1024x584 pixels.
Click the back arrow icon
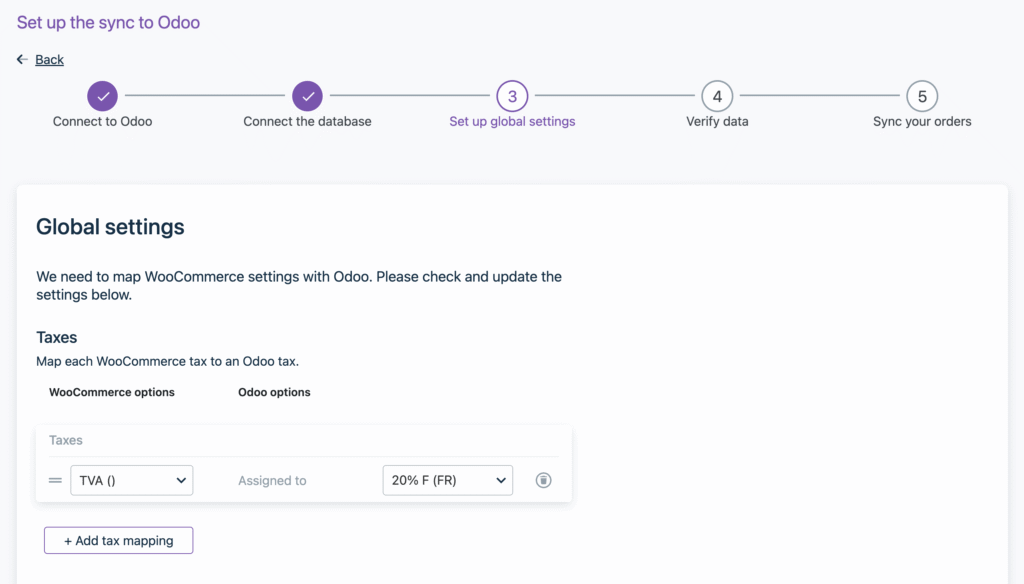(22, 60)
